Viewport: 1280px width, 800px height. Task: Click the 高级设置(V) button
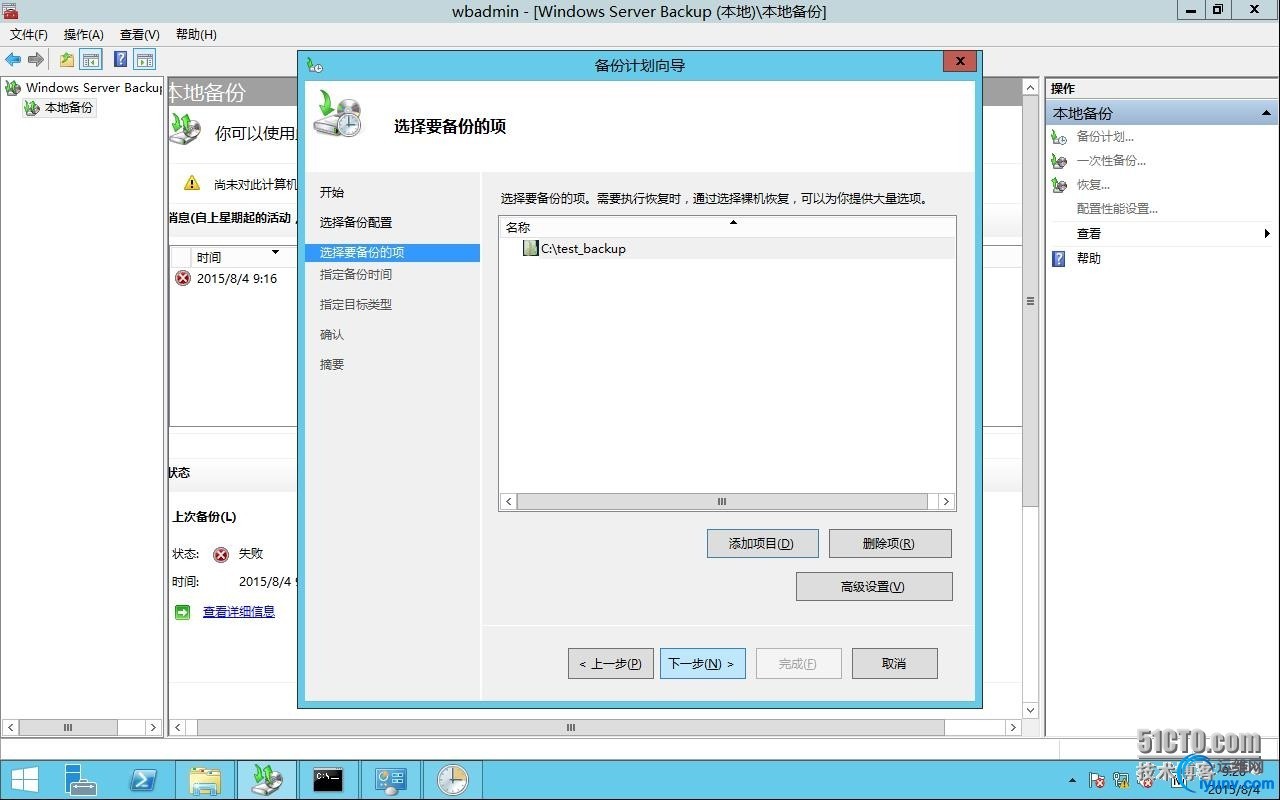pyautogui.click(x=874, y=586)
